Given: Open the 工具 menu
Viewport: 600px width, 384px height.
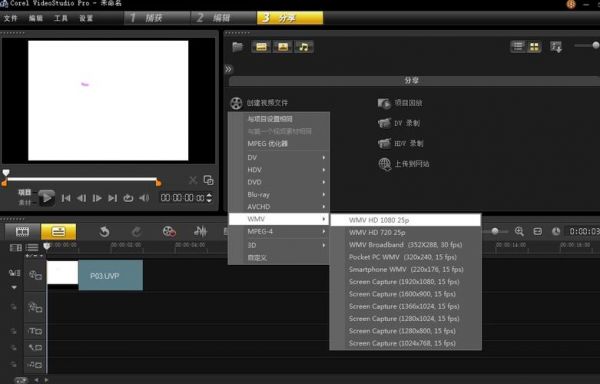Looking at the screenshot, I should click(x=61, y=18).
